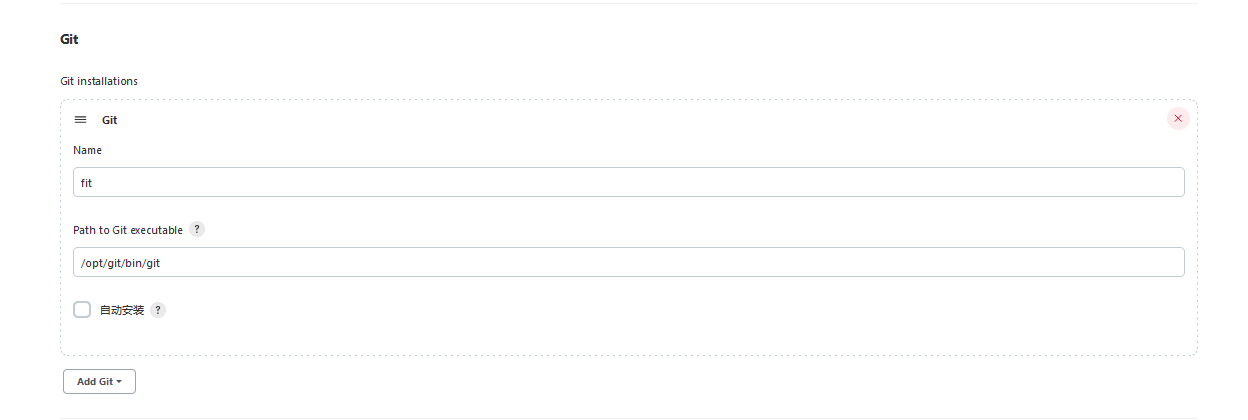Screen dimensions: 1248x420
Task: Click the divider line below Add Git
Action: 628,417
